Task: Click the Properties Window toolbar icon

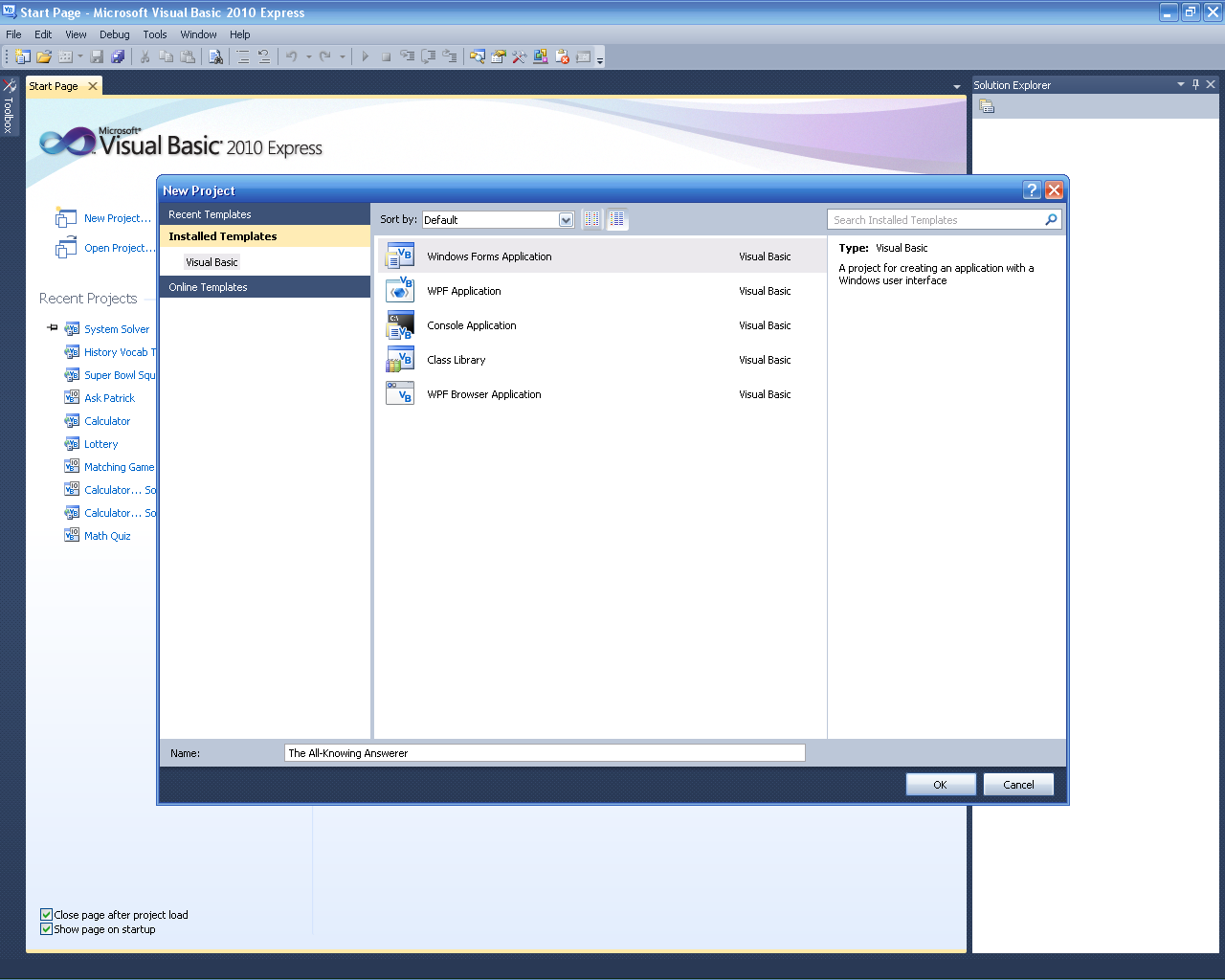Action: [498, 56]
